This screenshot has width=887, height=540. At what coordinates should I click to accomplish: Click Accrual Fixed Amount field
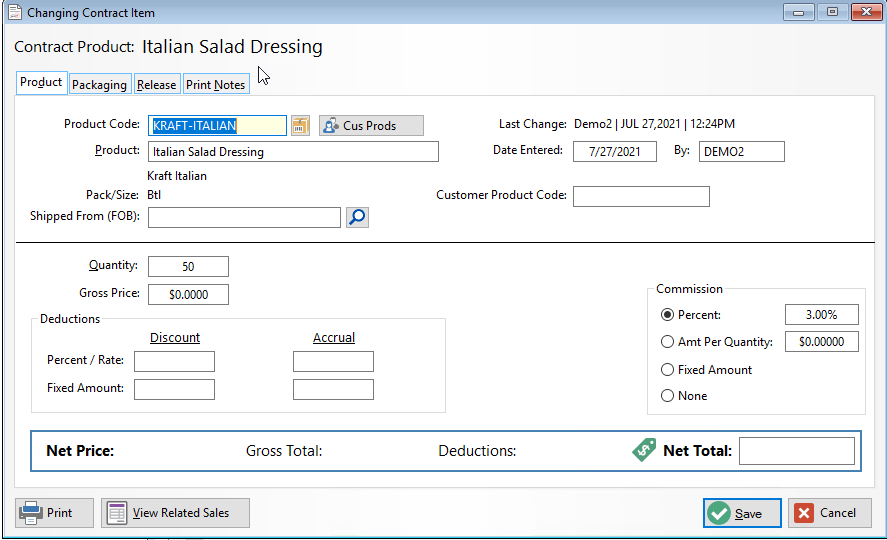pos(333,390)
